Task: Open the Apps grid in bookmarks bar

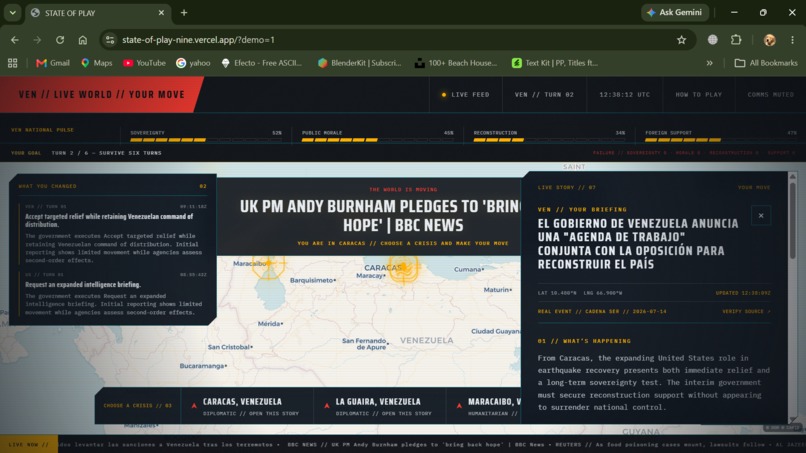Action: tap(12, 63)
